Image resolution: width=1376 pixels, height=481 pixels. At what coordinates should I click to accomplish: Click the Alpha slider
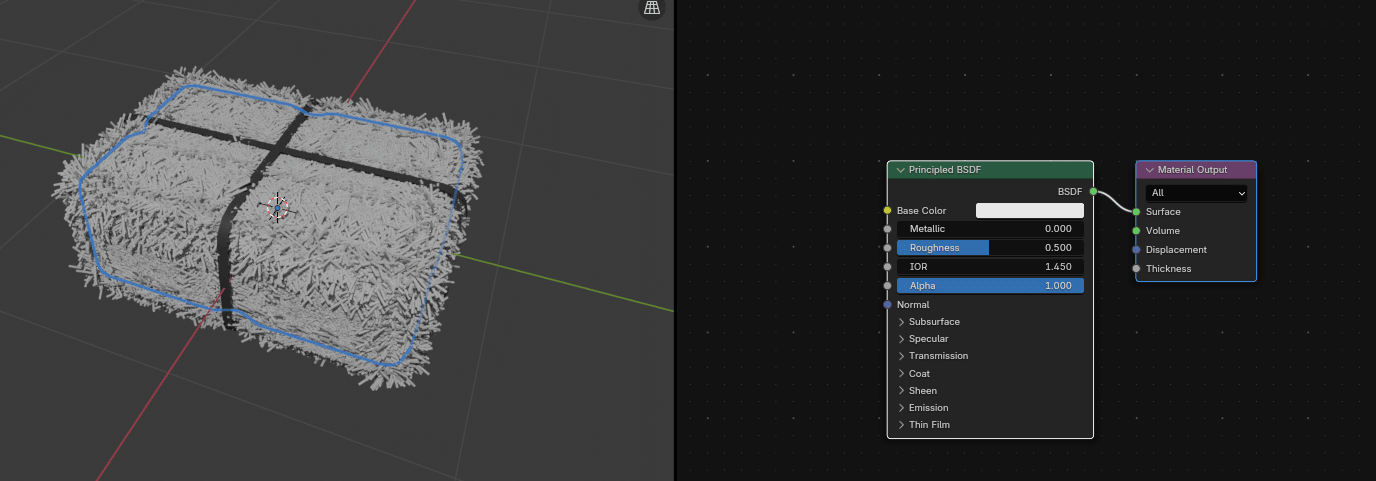tap(990, 286)
